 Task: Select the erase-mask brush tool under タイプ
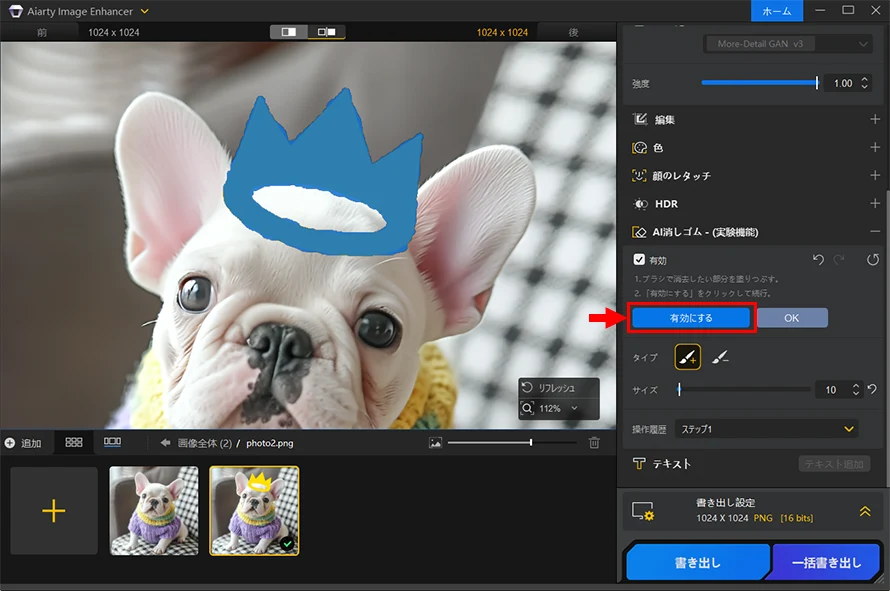pyautogui.click(x=720, y=357)
